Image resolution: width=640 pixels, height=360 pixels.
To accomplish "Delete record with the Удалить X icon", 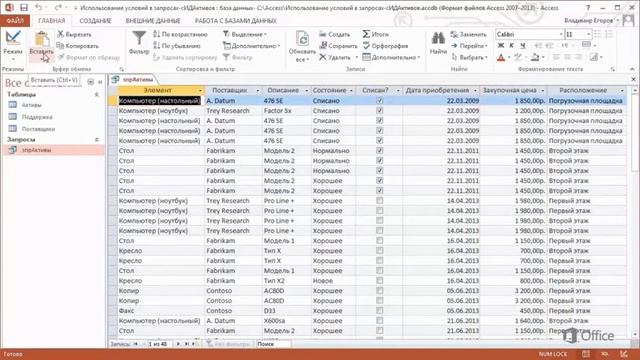I will pos(323,57).
